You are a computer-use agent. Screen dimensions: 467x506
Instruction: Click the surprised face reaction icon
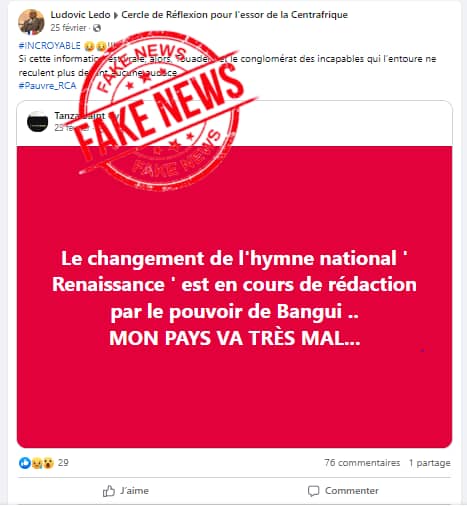[x=48, y=463]
